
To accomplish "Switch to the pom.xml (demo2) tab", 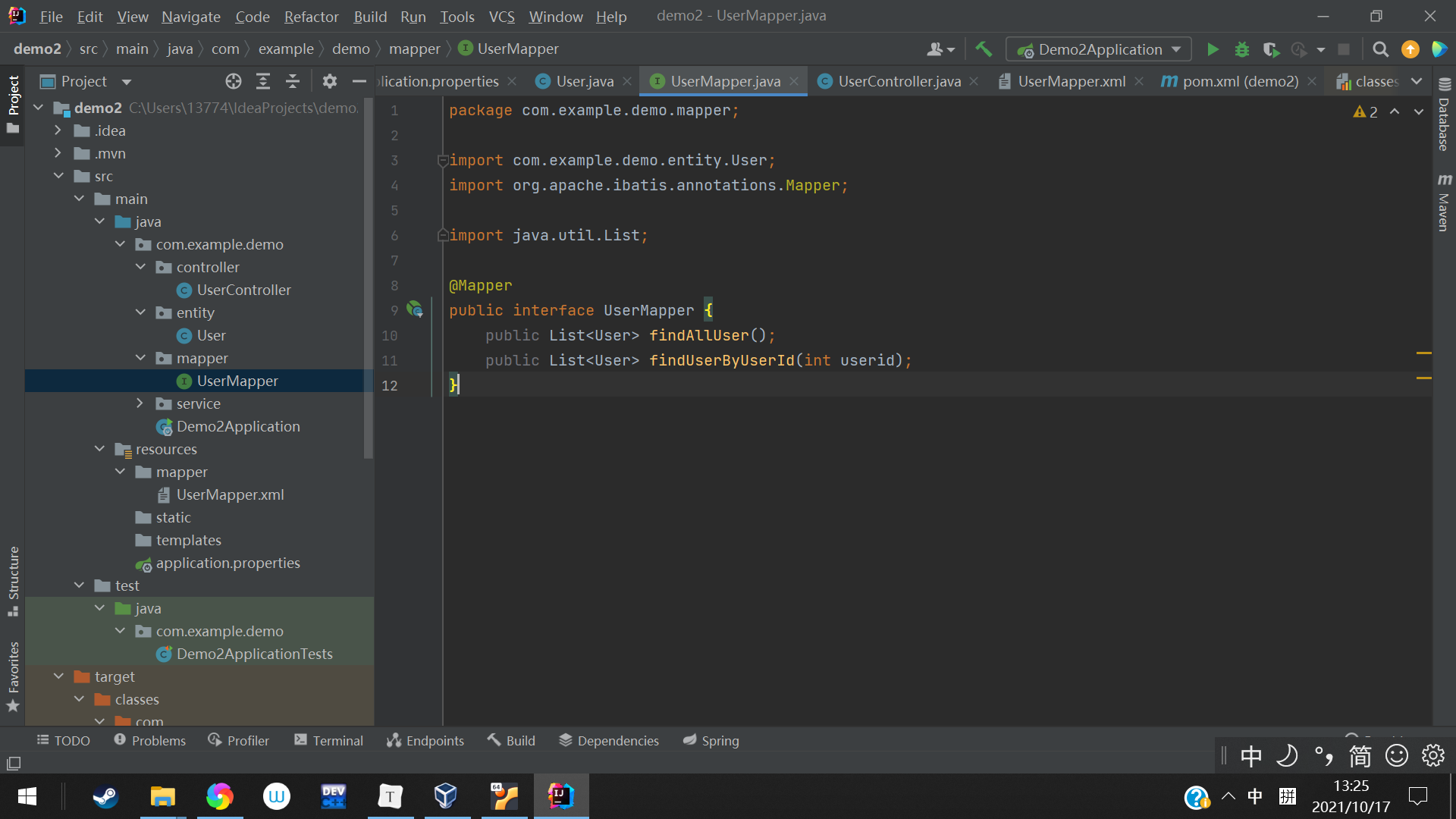I will coord(1241,81).
